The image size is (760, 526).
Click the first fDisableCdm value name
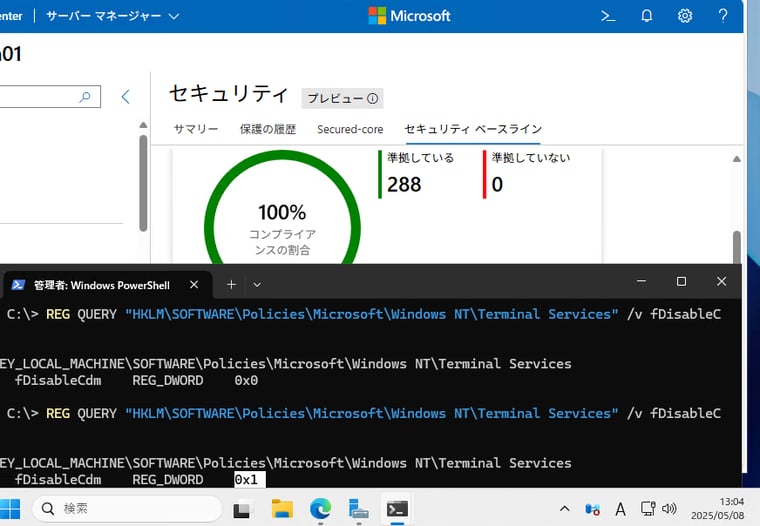58,381
